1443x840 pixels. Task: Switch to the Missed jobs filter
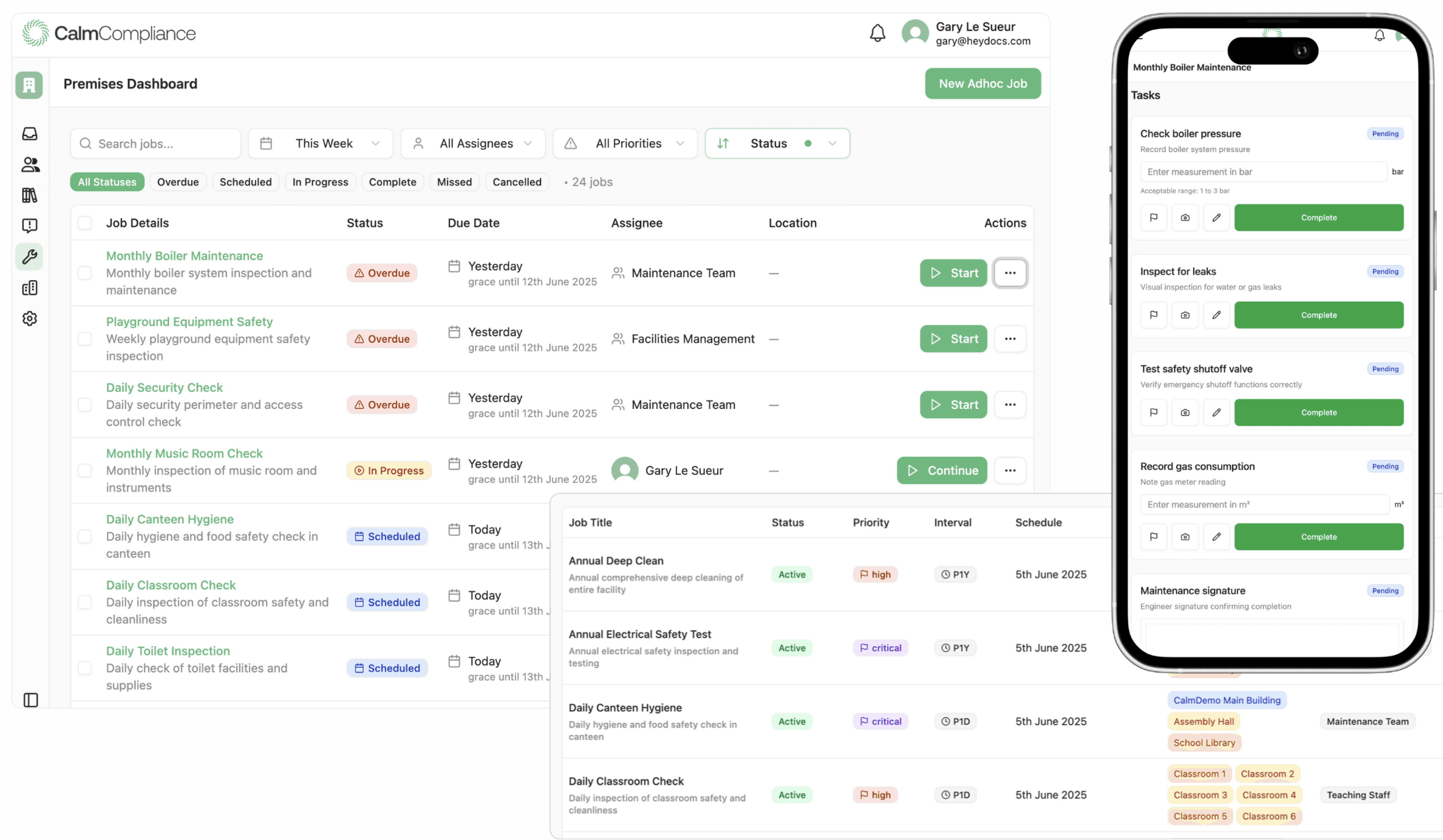pyautogui.click(x=454, y=181)
